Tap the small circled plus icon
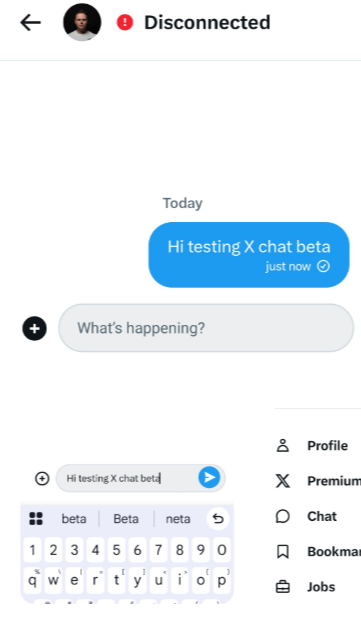Image resolution: width=361 pixels, height=618 pixels. click(x=42, y=478)
